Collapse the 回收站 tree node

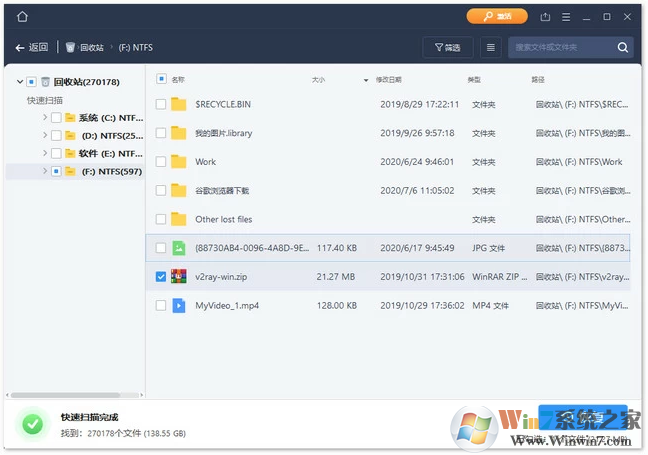click(20, 82)
